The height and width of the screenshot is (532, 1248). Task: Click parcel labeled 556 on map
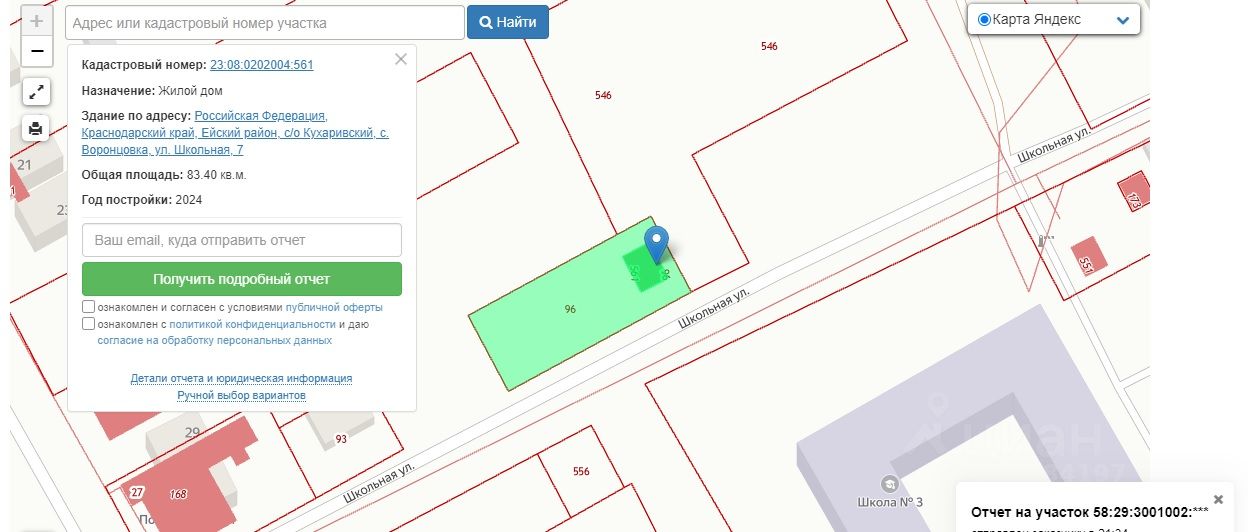tap(581, 471)
